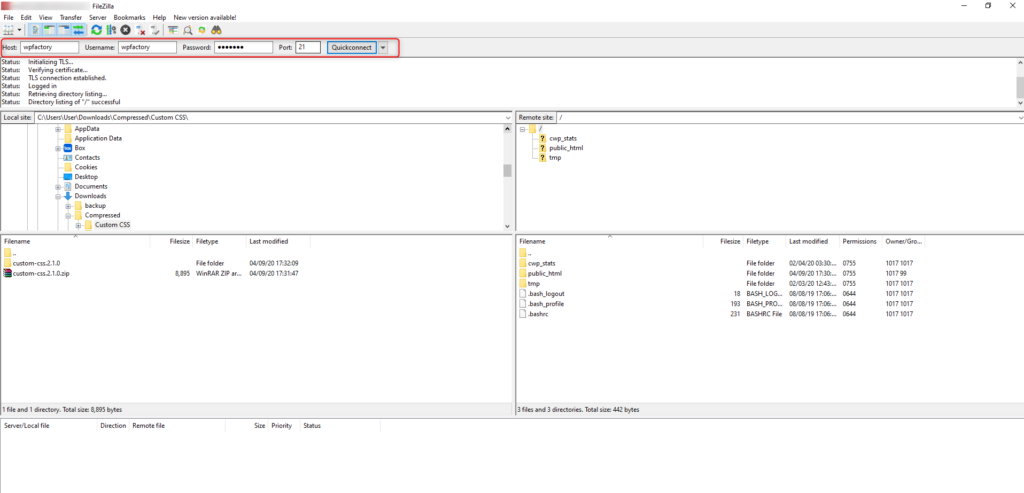Select .bash_logout in remote file list
The height and width of the screenshot is (493, 1024).
[x=545, y=294]
